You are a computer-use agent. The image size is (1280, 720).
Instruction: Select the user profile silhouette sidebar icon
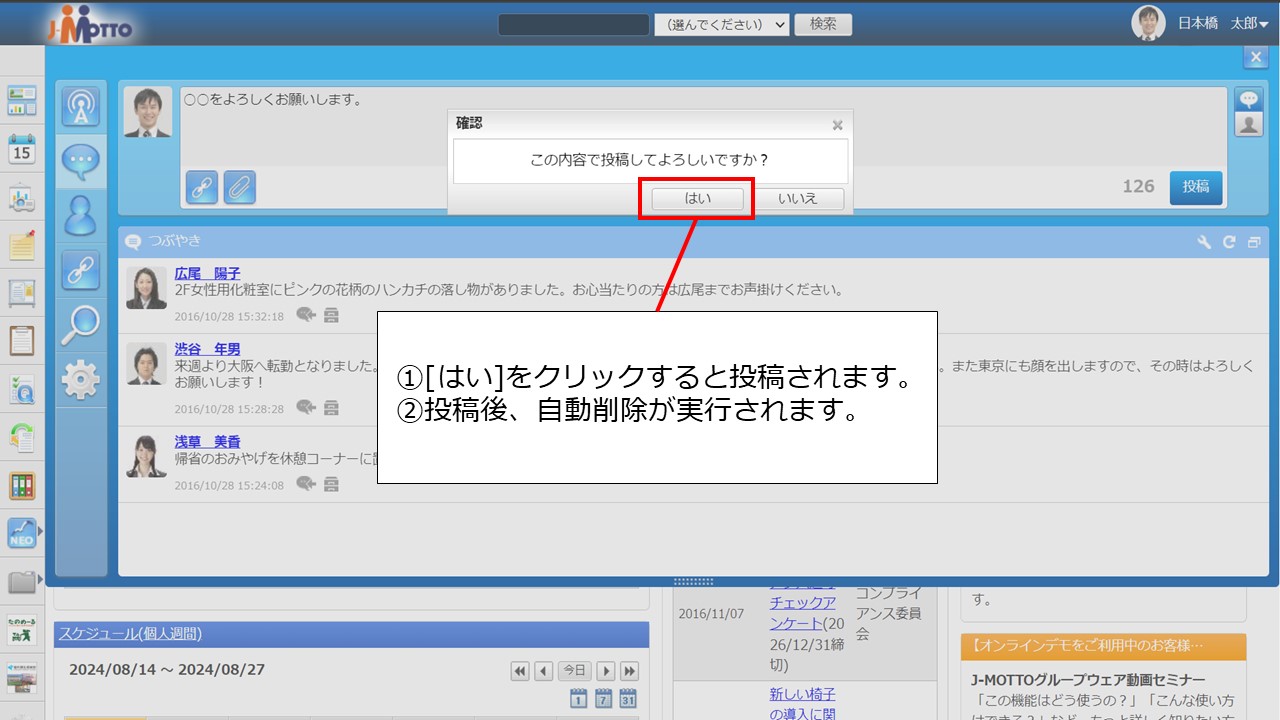(80, 215)
